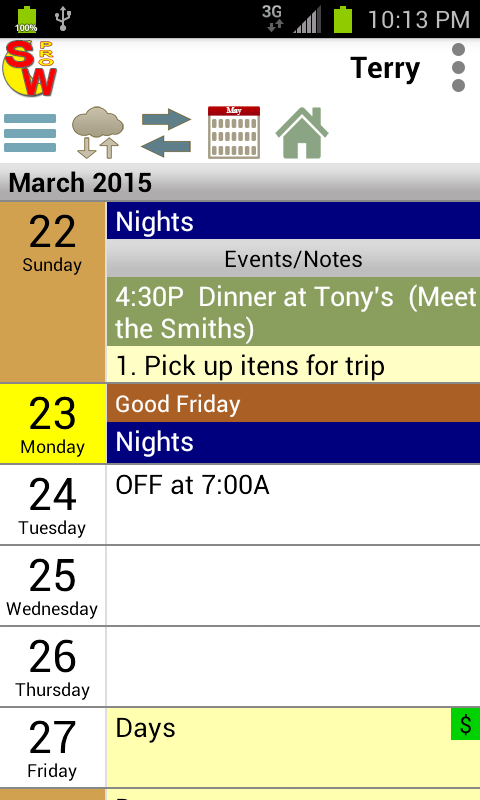Open the month calendar view icon
The width and height of the screenshot is (480, 800).
coord(234,133)
